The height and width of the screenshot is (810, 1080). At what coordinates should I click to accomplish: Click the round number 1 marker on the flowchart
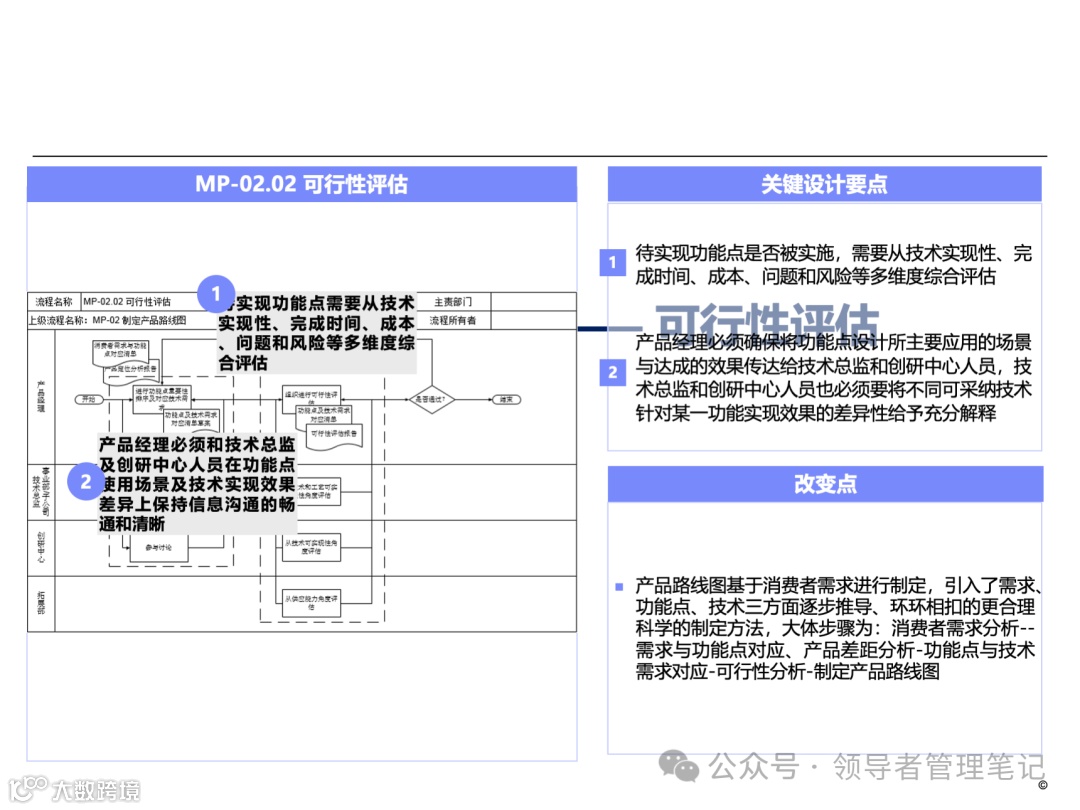[x=216, y=294]
